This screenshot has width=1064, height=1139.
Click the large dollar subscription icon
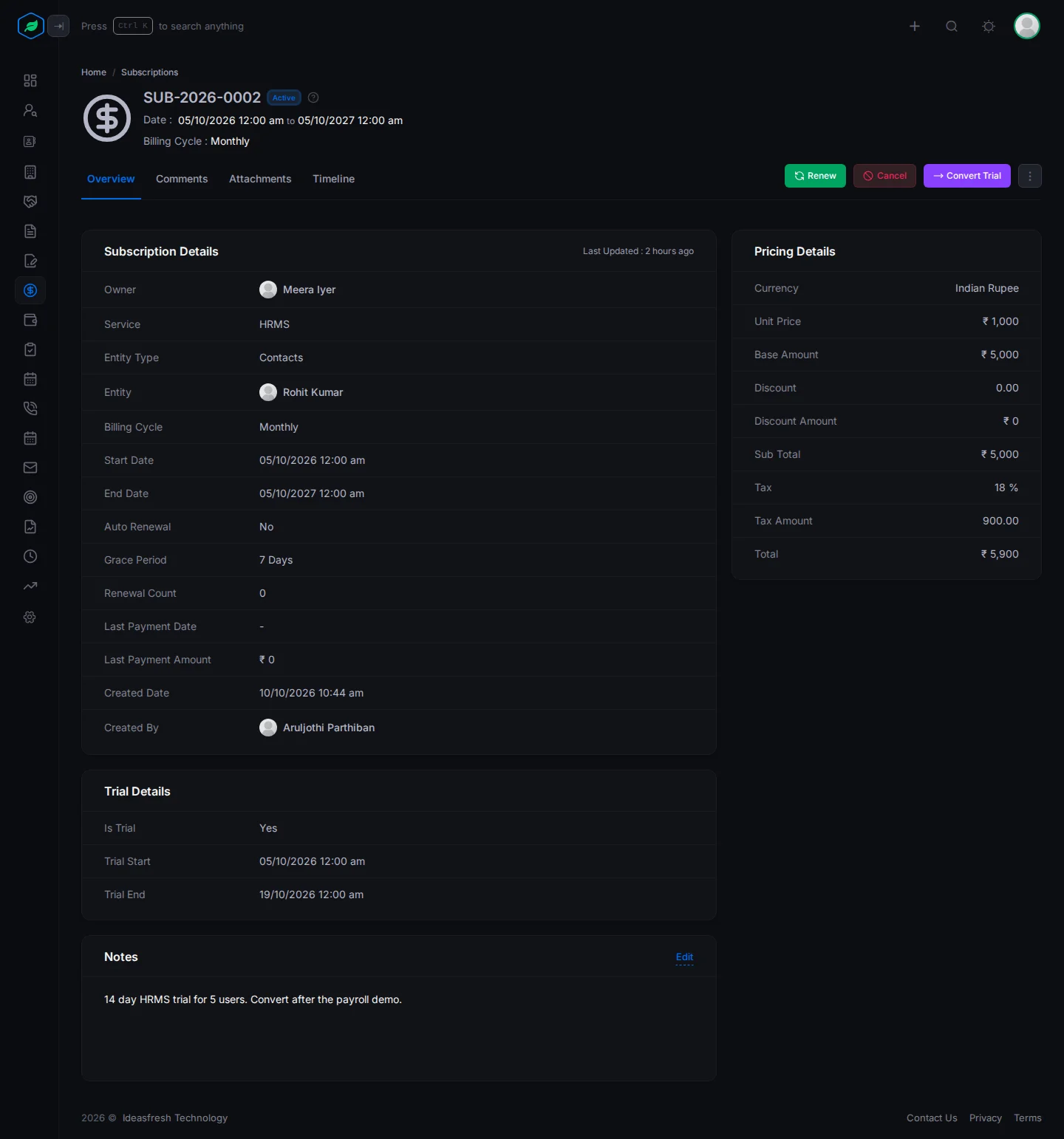coord(107,118)
